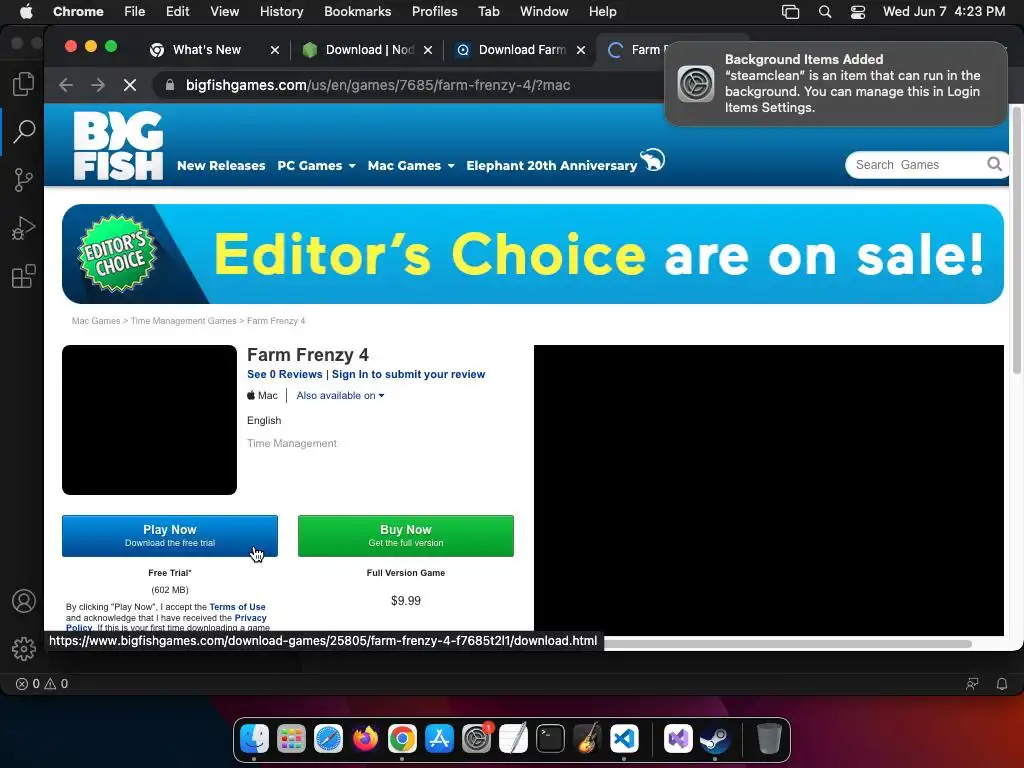Open the History menu
Image resolution: width=1024 pixels, height=768 pixels.
pyautogui.click(x=281, y=12)
